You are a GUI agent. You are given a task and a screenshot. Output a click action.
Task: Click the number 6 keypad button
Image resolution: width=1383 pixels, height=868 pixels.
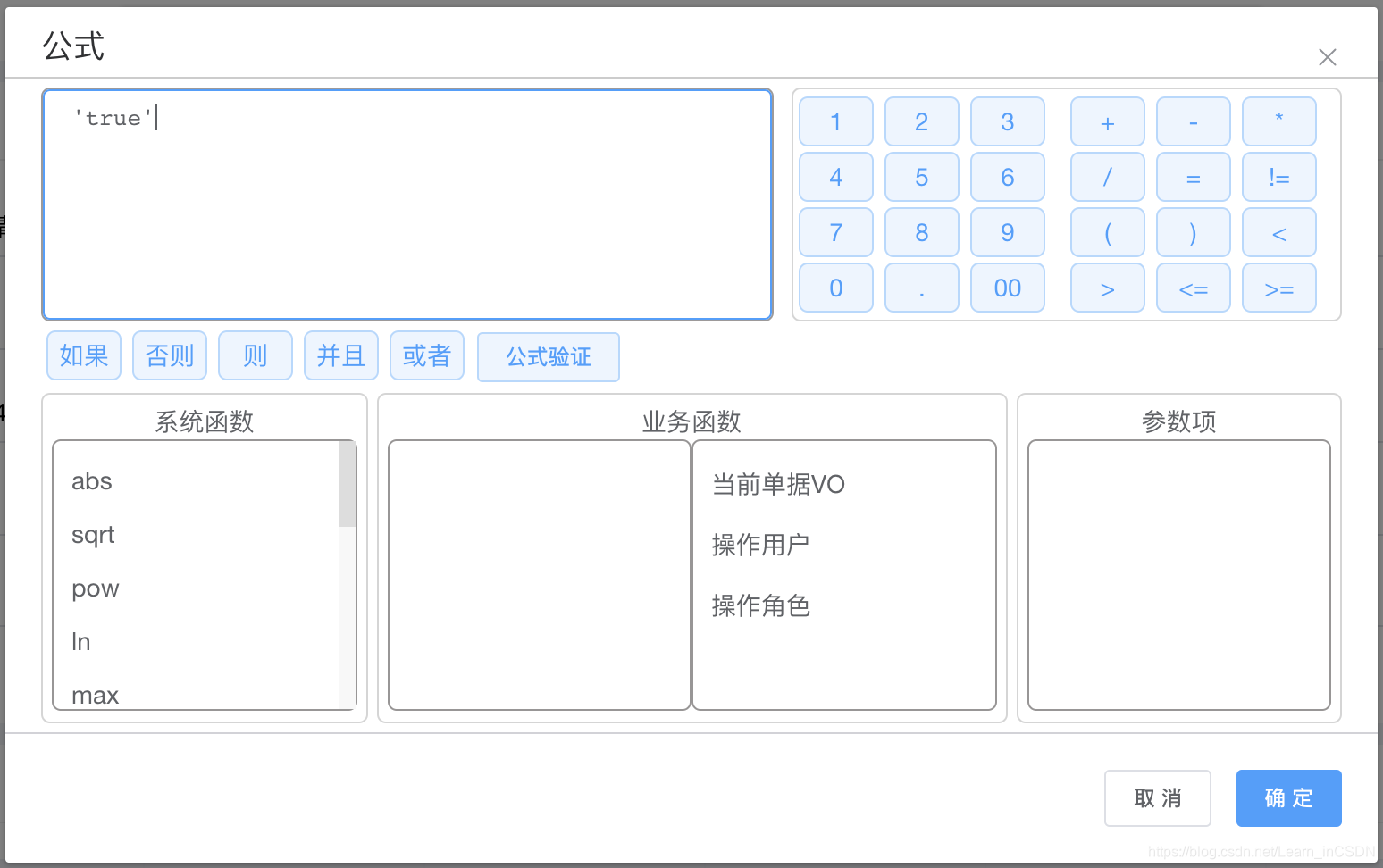tap(1007, 177)
